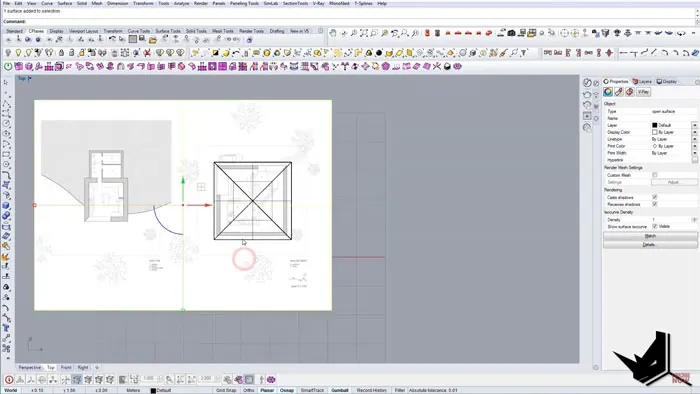Screen dimensions: 700x394
Task: Open the Layer dropdown in Properties
Action: [x=694, y=125]
